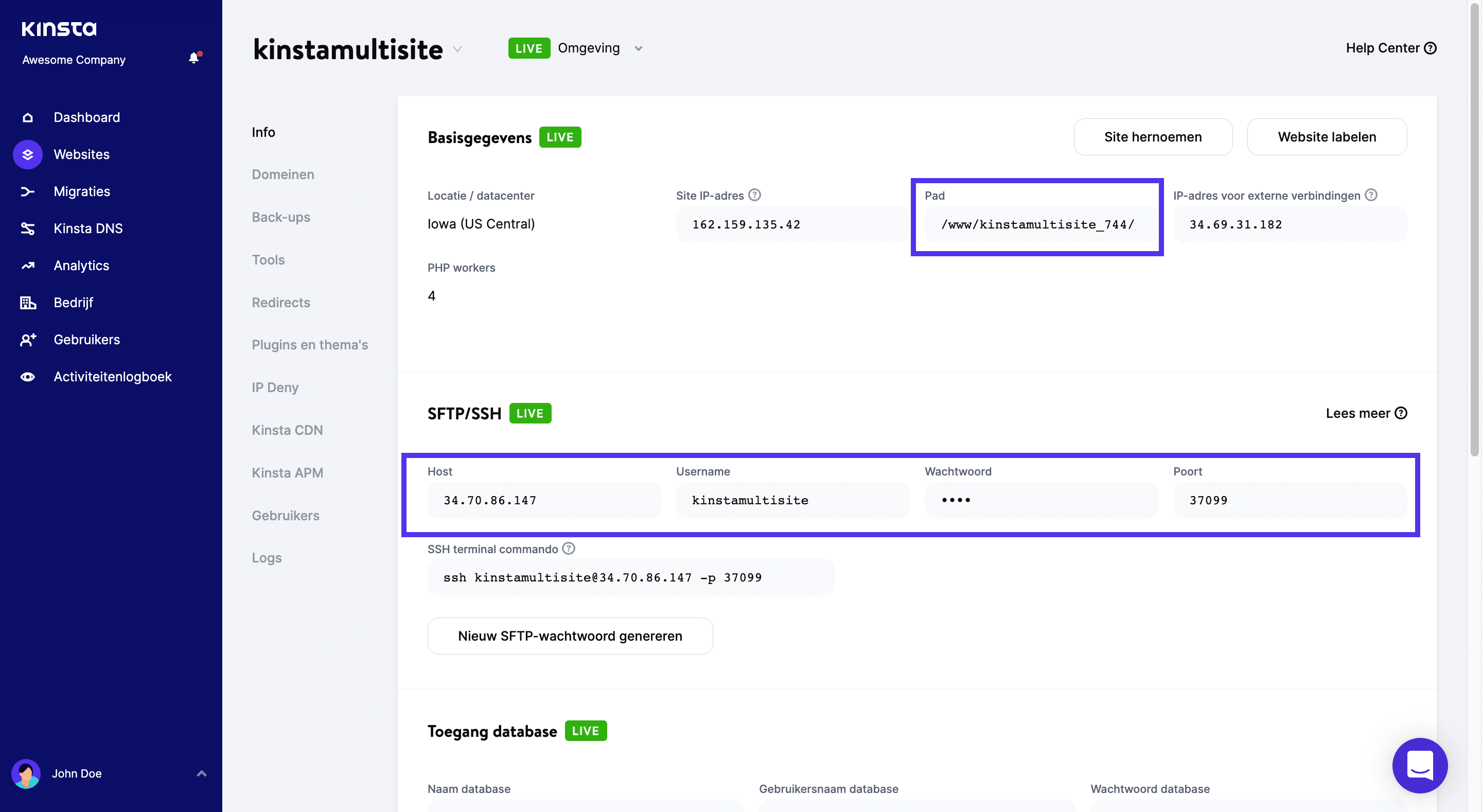Go to Websites section

tap(81, 154)
